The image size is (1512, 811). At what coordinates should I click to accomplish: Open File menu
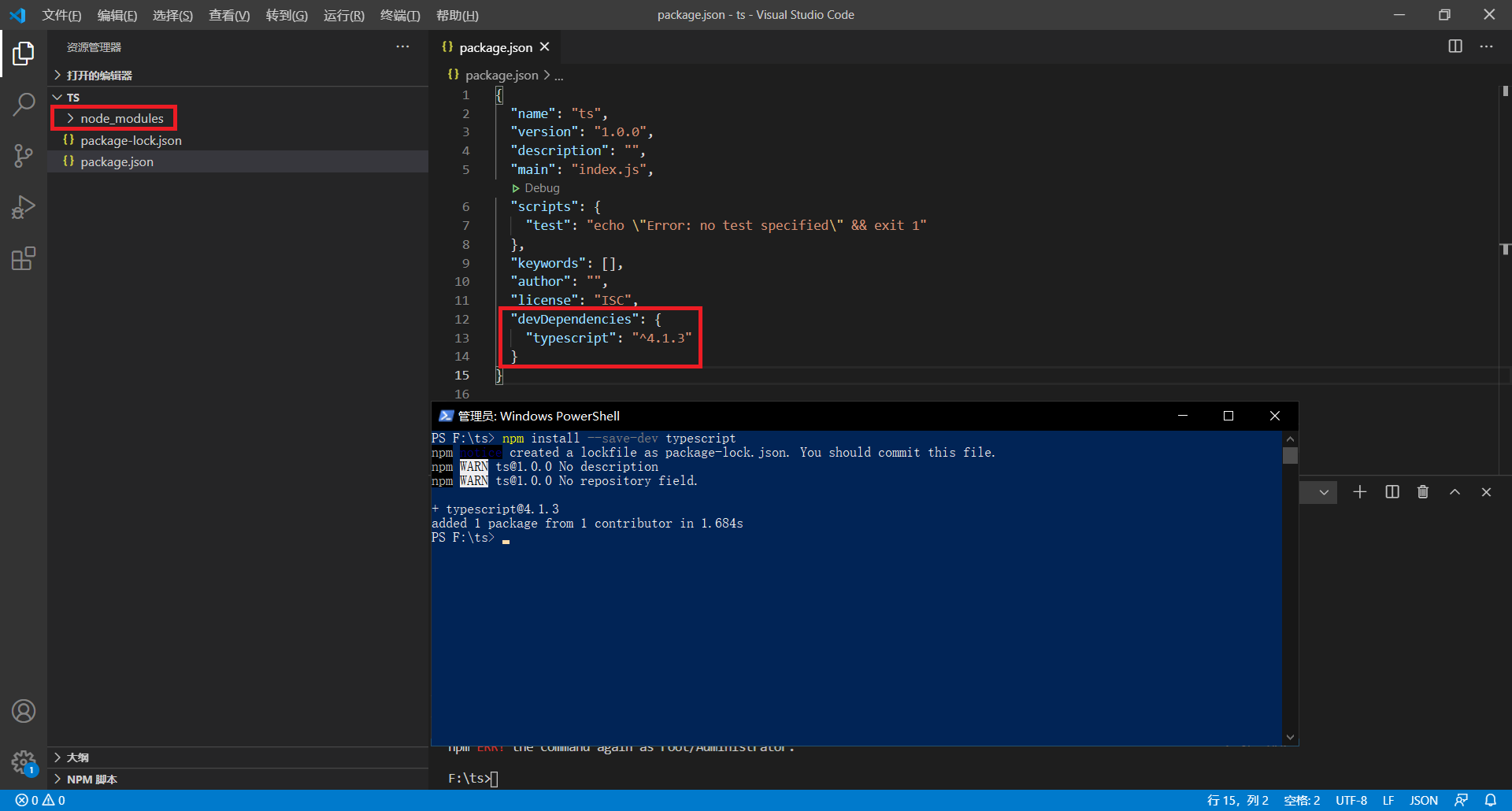[x=61, y=15]
